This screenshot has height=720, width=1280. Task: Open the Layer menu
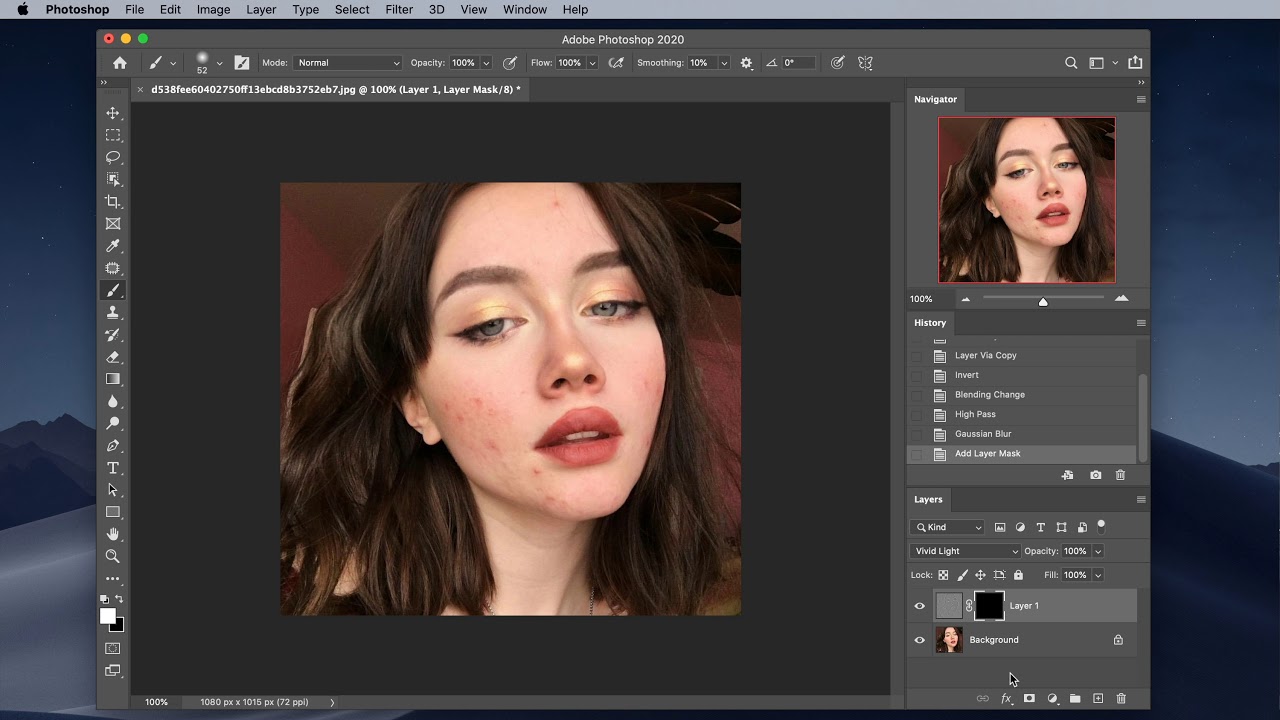261,9
